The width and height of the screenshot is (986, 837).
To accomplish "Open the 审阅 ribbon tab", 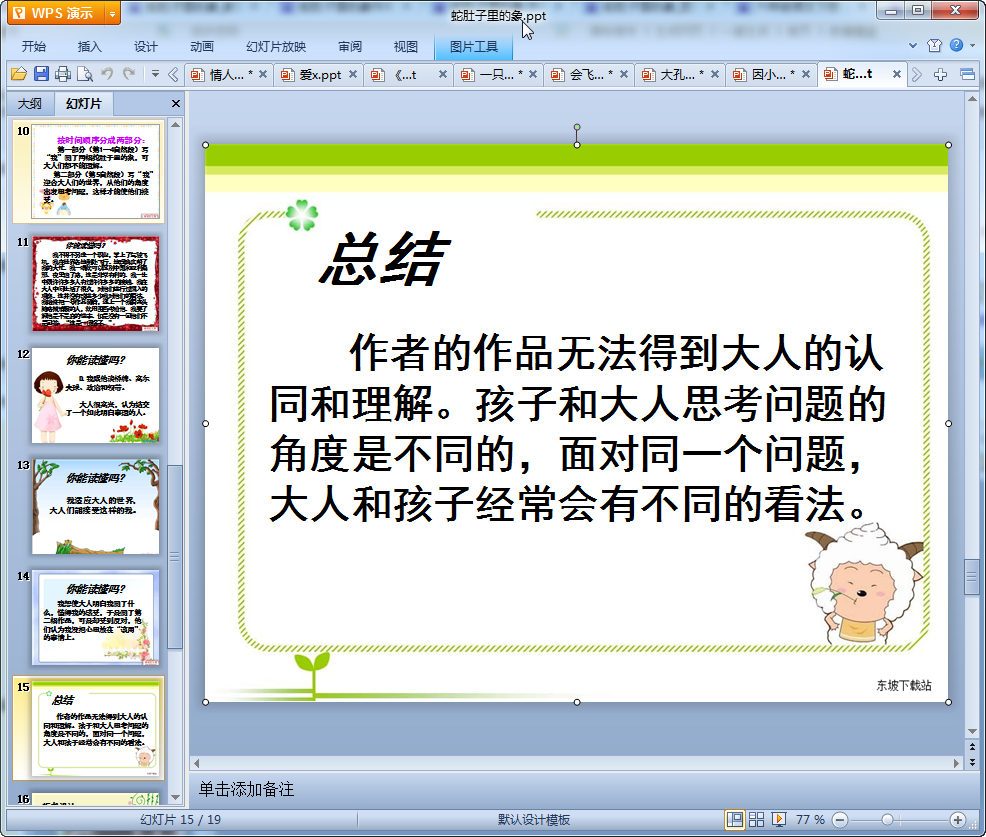I will point(350,47).
